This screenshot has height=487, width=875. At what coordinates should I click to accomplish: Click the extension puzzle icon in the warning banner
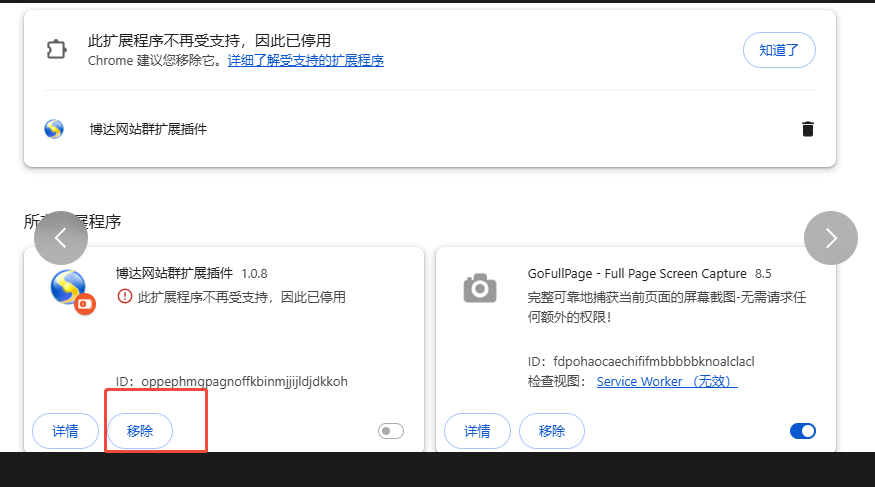[x=56, y=50]
